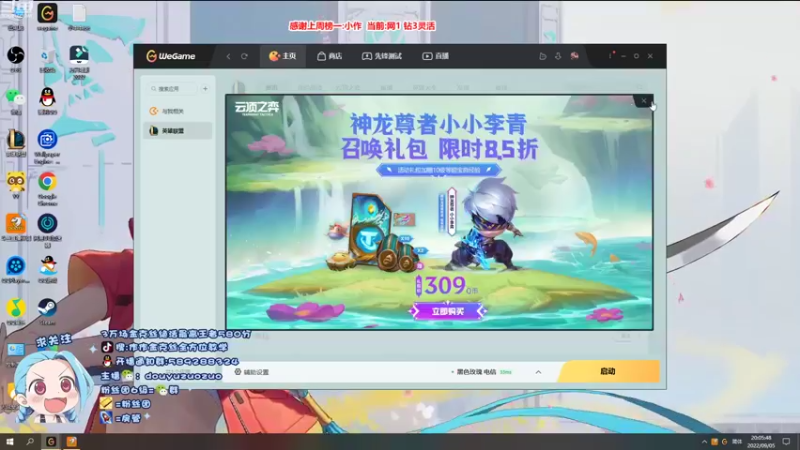Viewport: 800px width, 450px height.
Task: Switch to WeGame on the taskbar
Action: [51, 441]
